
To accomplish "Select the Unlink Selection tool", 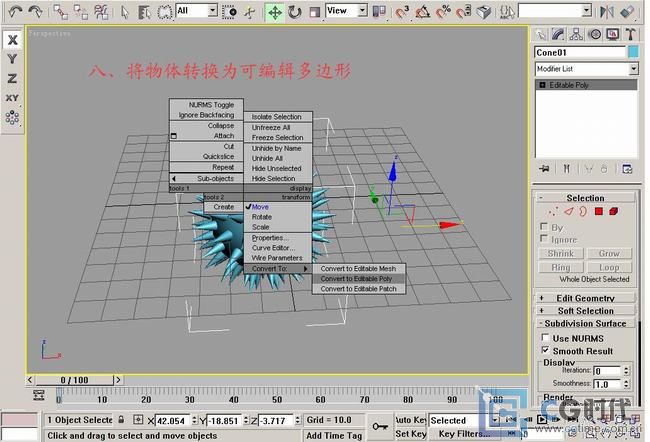I will [81, 12].
